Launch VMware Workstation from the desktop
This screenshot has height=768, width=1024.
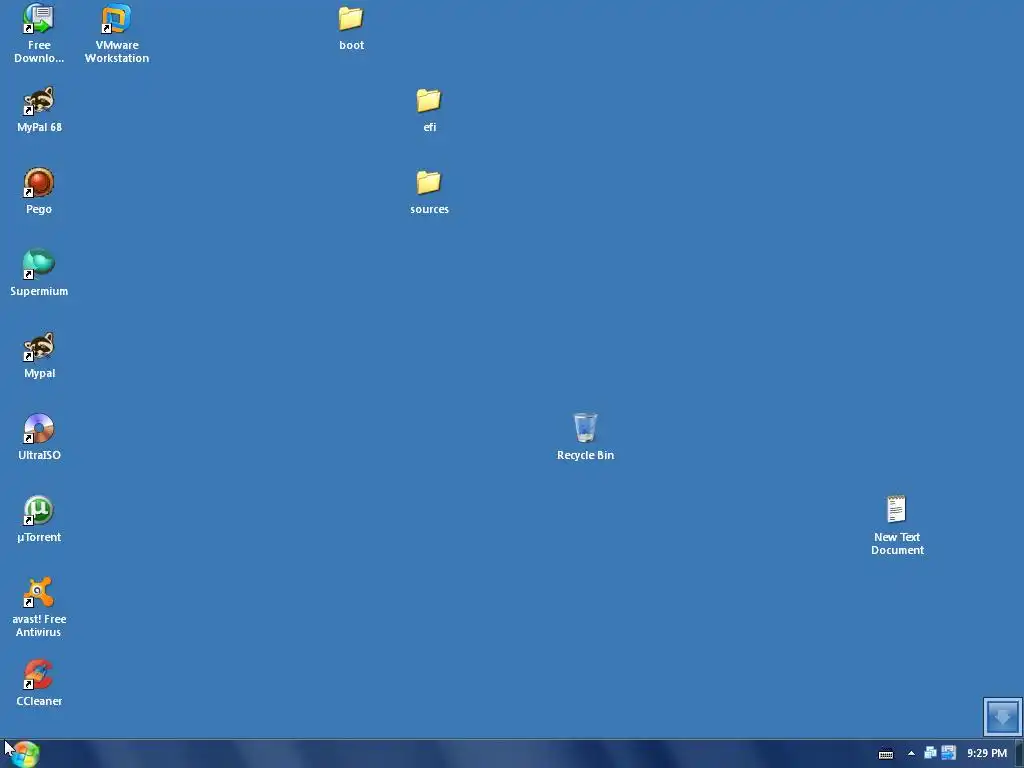pos(117,33)
